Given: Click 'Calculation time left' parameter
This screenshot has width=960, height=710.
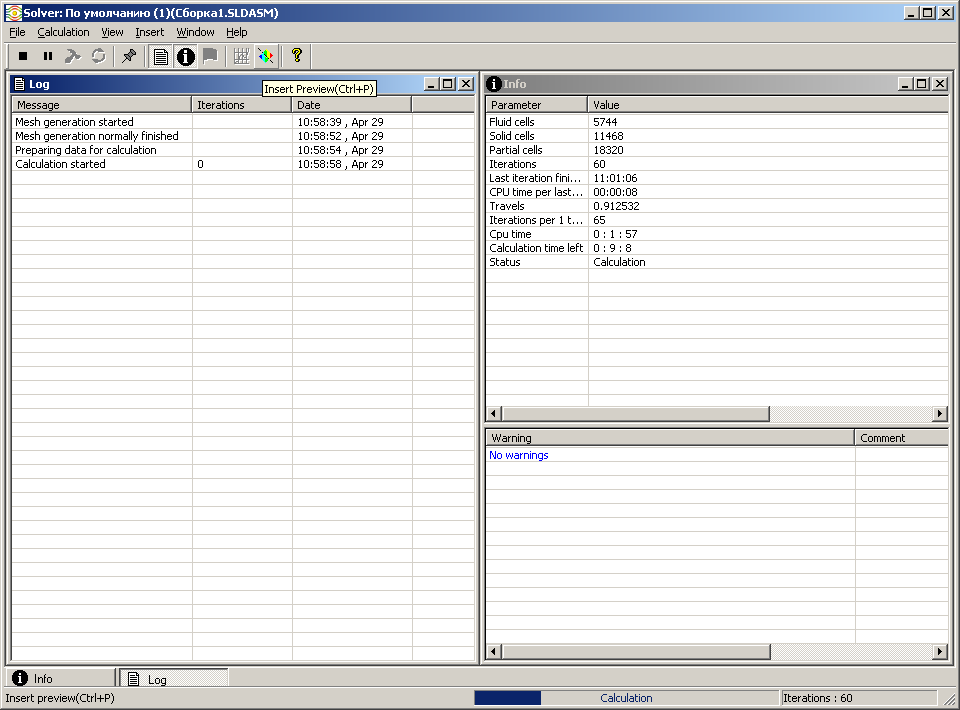Looking at the screenshot, I should [x=717, y=248].
